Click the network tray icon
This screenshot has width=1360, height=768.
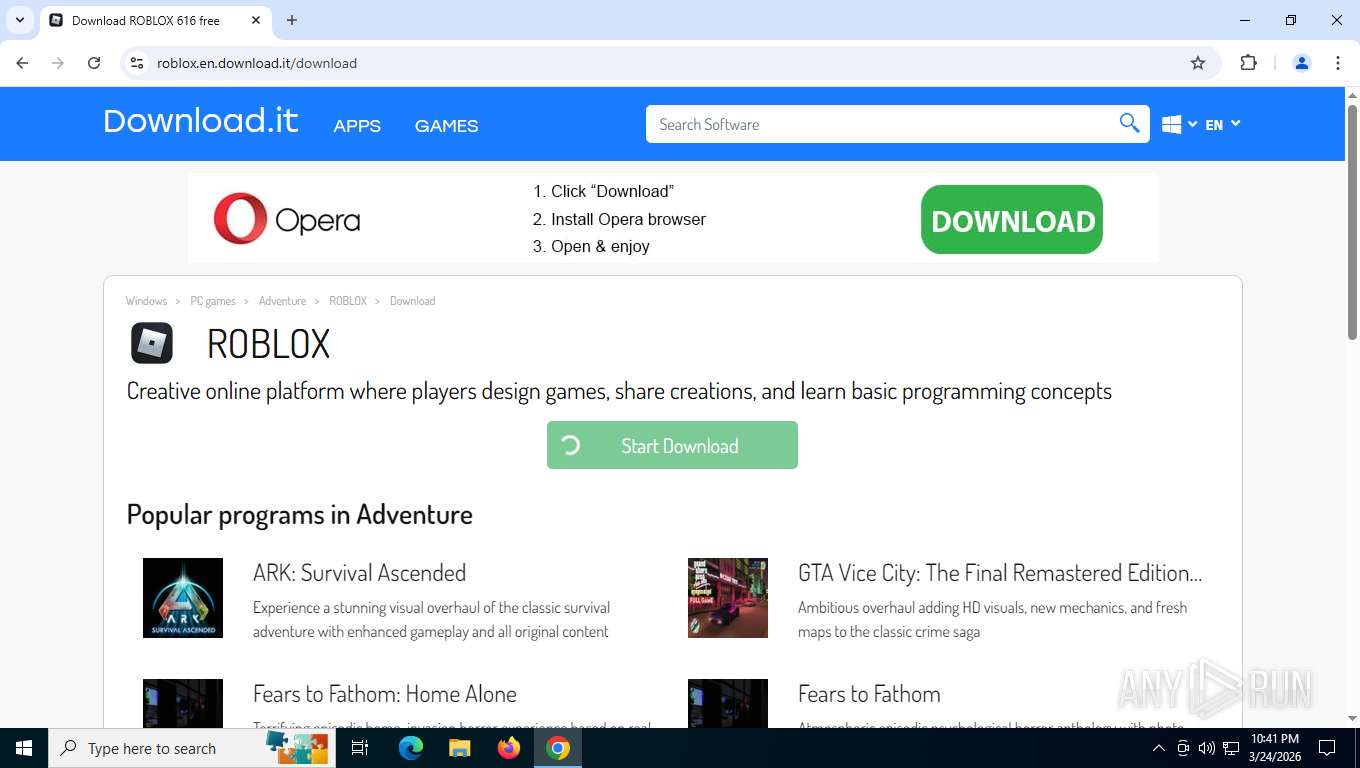pyautogui.click(x=1231, y=748)
